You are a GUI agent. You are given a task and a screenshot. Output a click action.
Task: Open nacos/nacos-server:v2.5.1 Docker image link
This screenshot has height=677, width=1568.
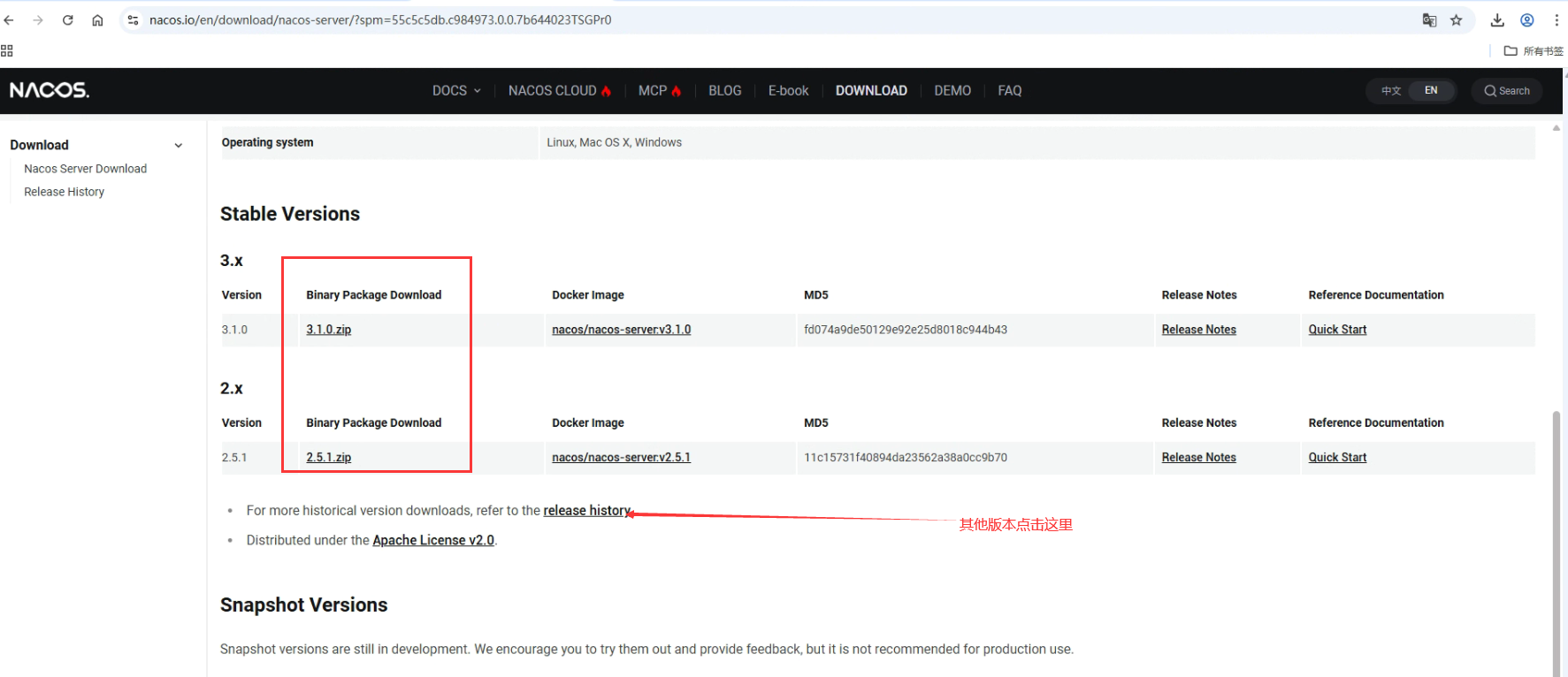point(622,458)
